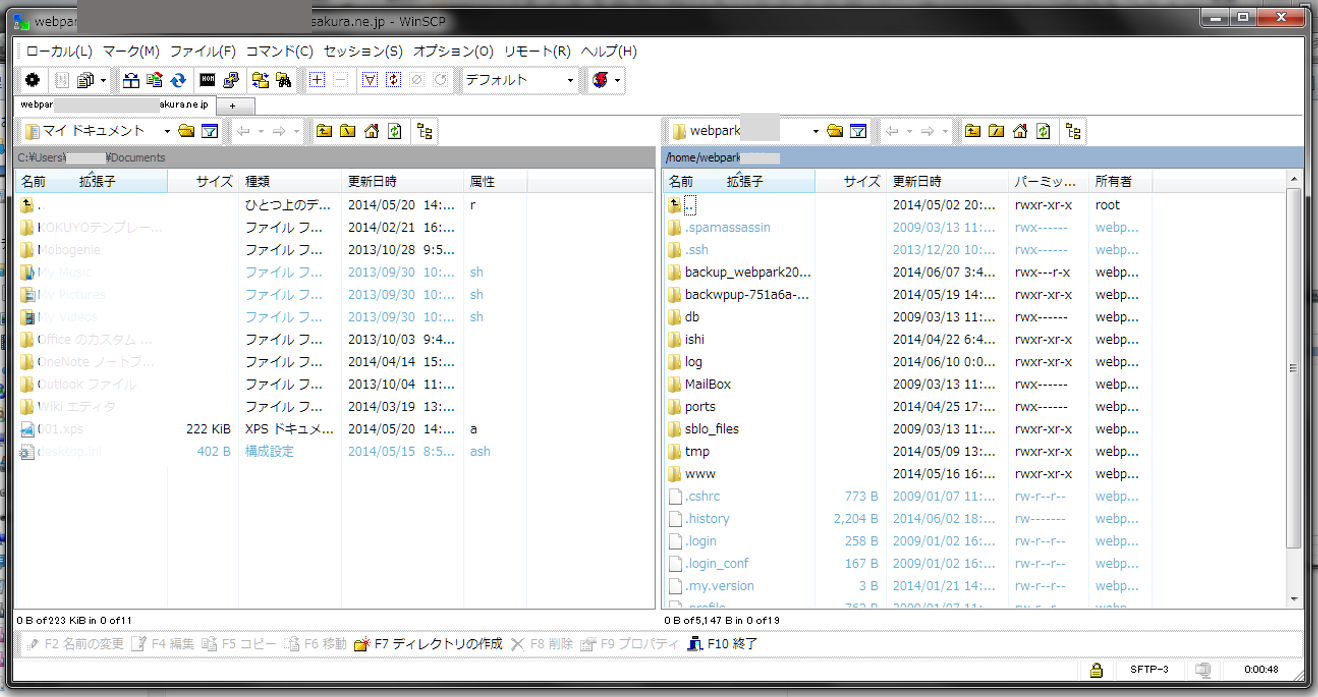
Task: Refresh the remote panel directory
Action: click(1044, 131)
